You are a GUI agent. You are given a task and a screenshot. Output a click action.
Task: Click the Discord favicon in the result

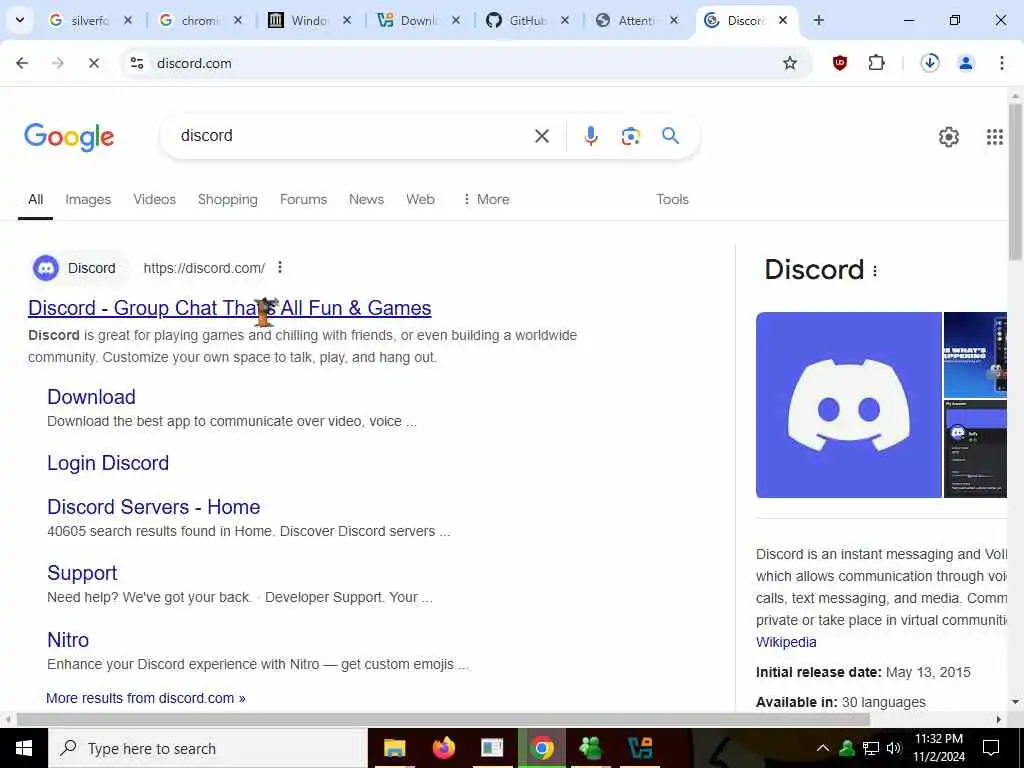46,268
